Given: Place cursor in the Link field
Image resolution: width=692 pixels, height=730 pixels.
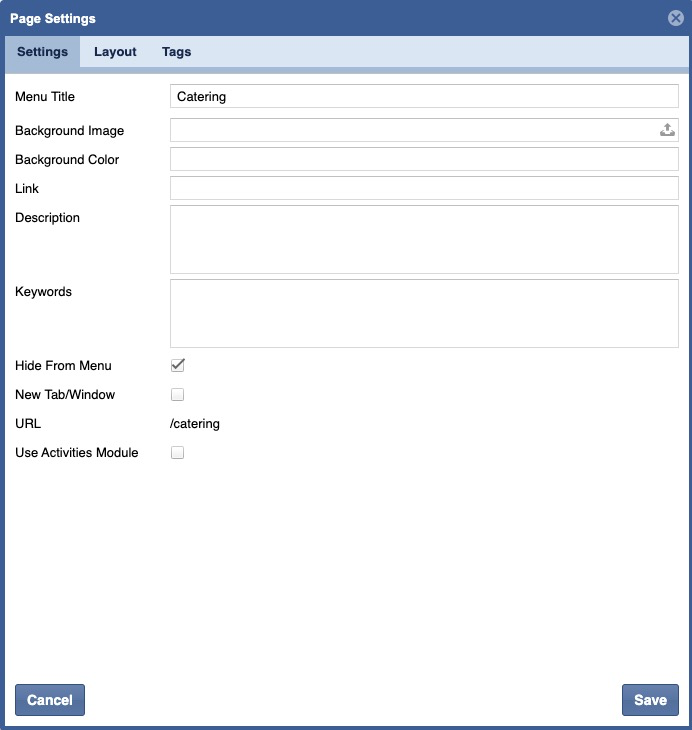Looking at the screenshot, I should coord(424,188).
